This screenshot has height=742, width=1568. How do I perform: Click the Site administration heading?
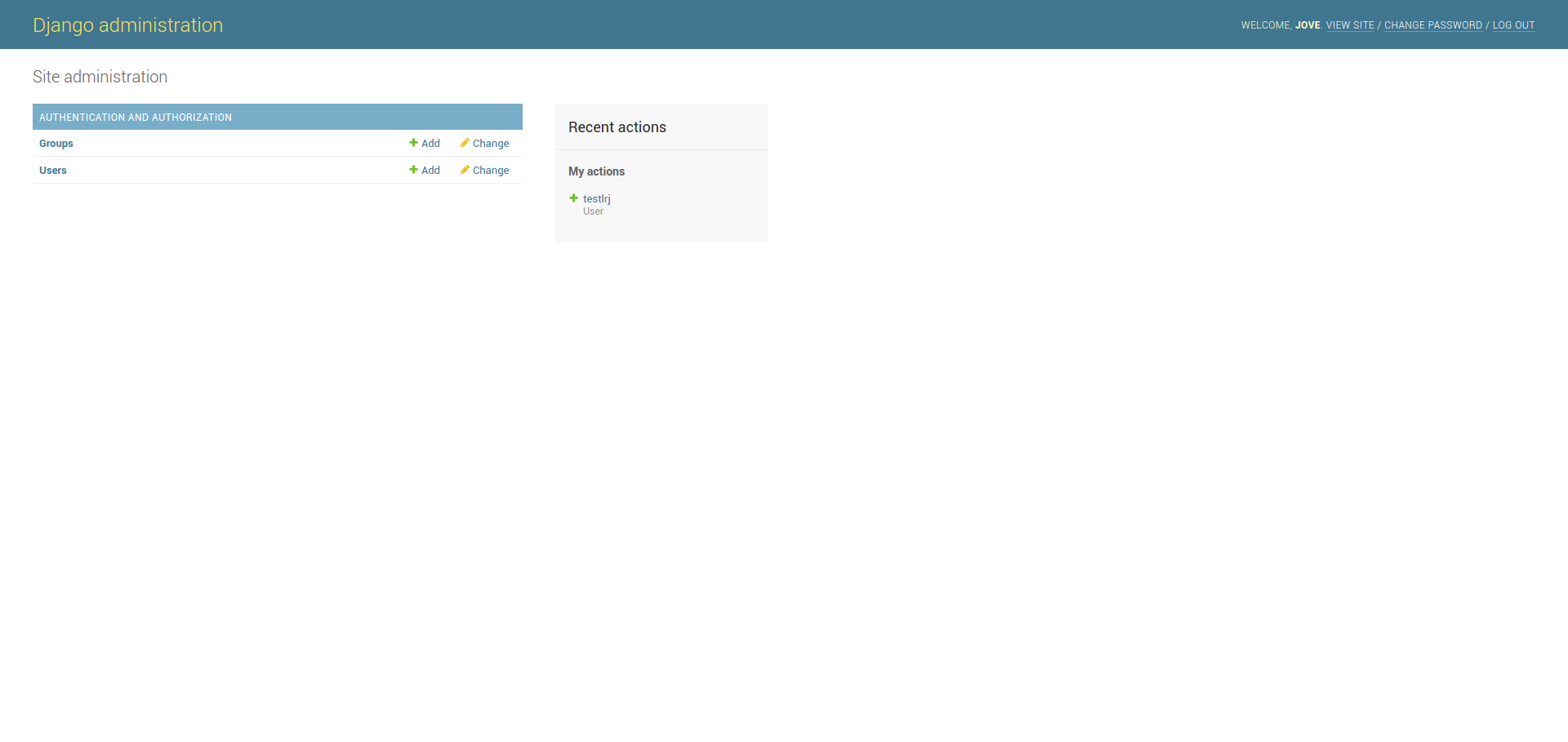point(100,77)
